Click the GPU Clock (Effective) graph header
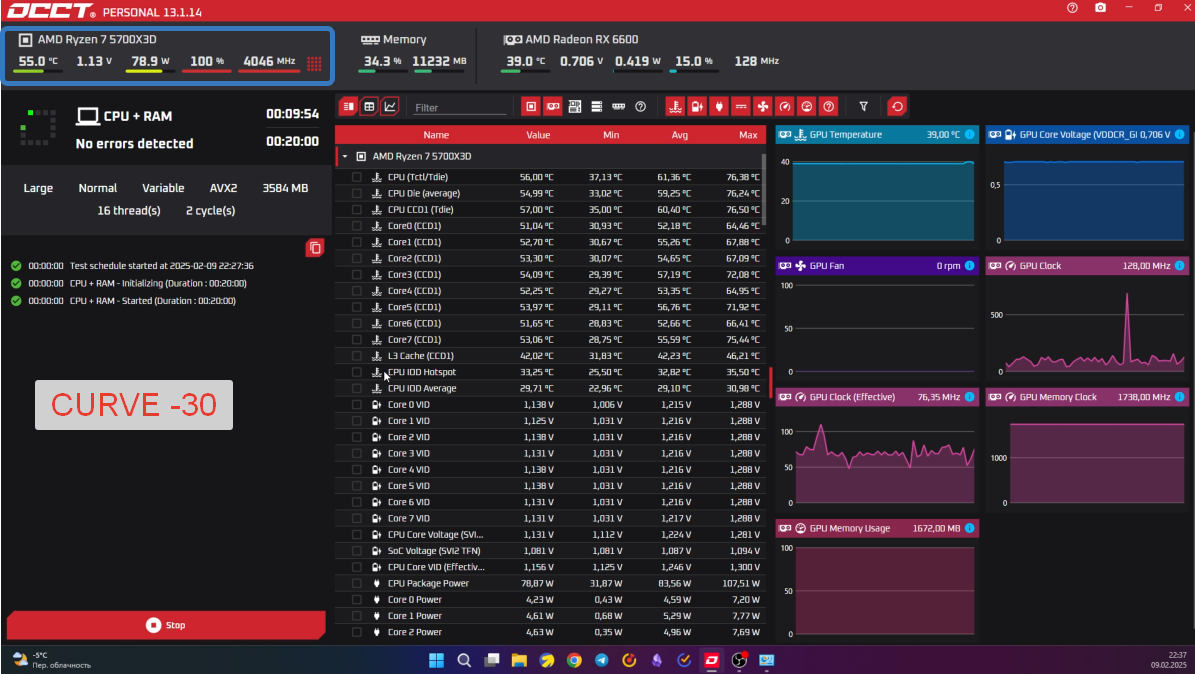Screen dimensions: 1195x674 pyautogui.click(x=877, y=396)
